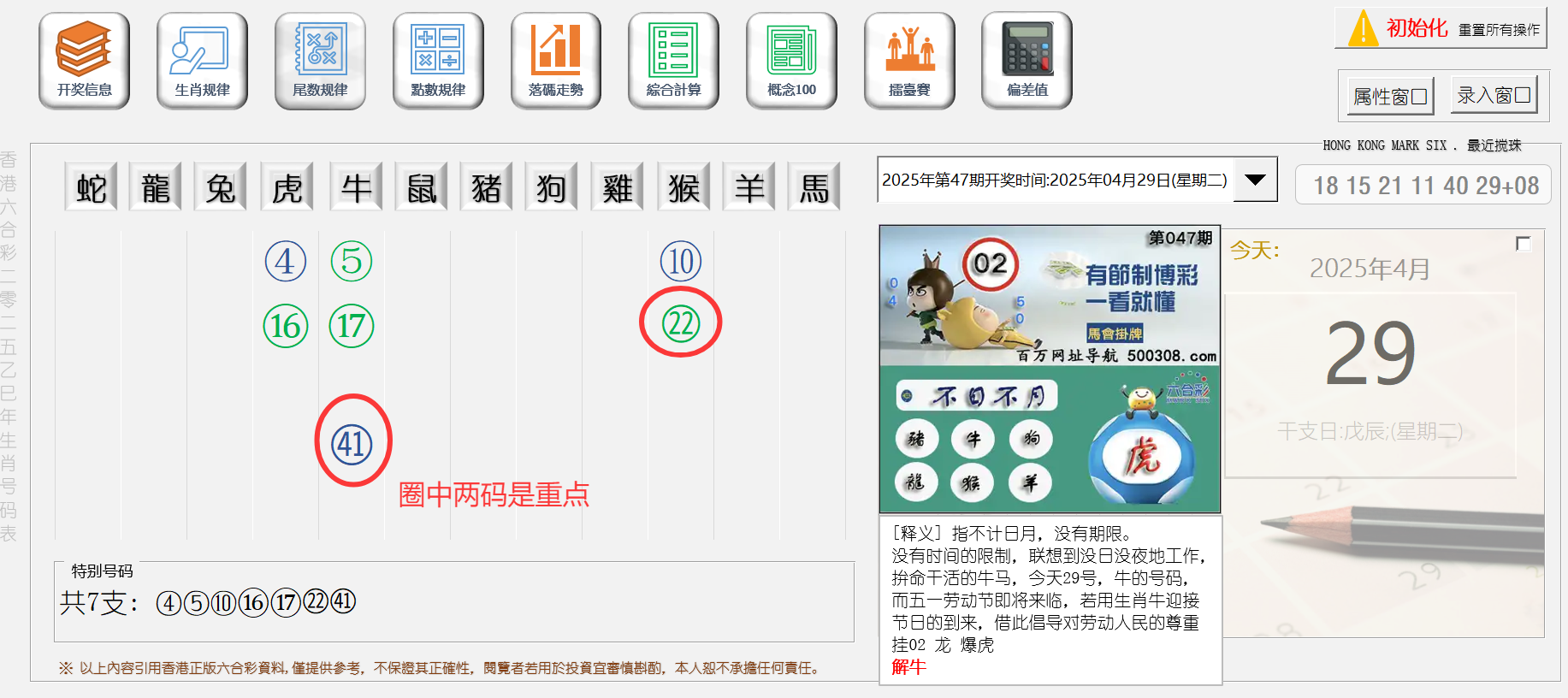Select the 猴 zodiac tab
This screenshot has height=698, width=1568.
point(683,187)
